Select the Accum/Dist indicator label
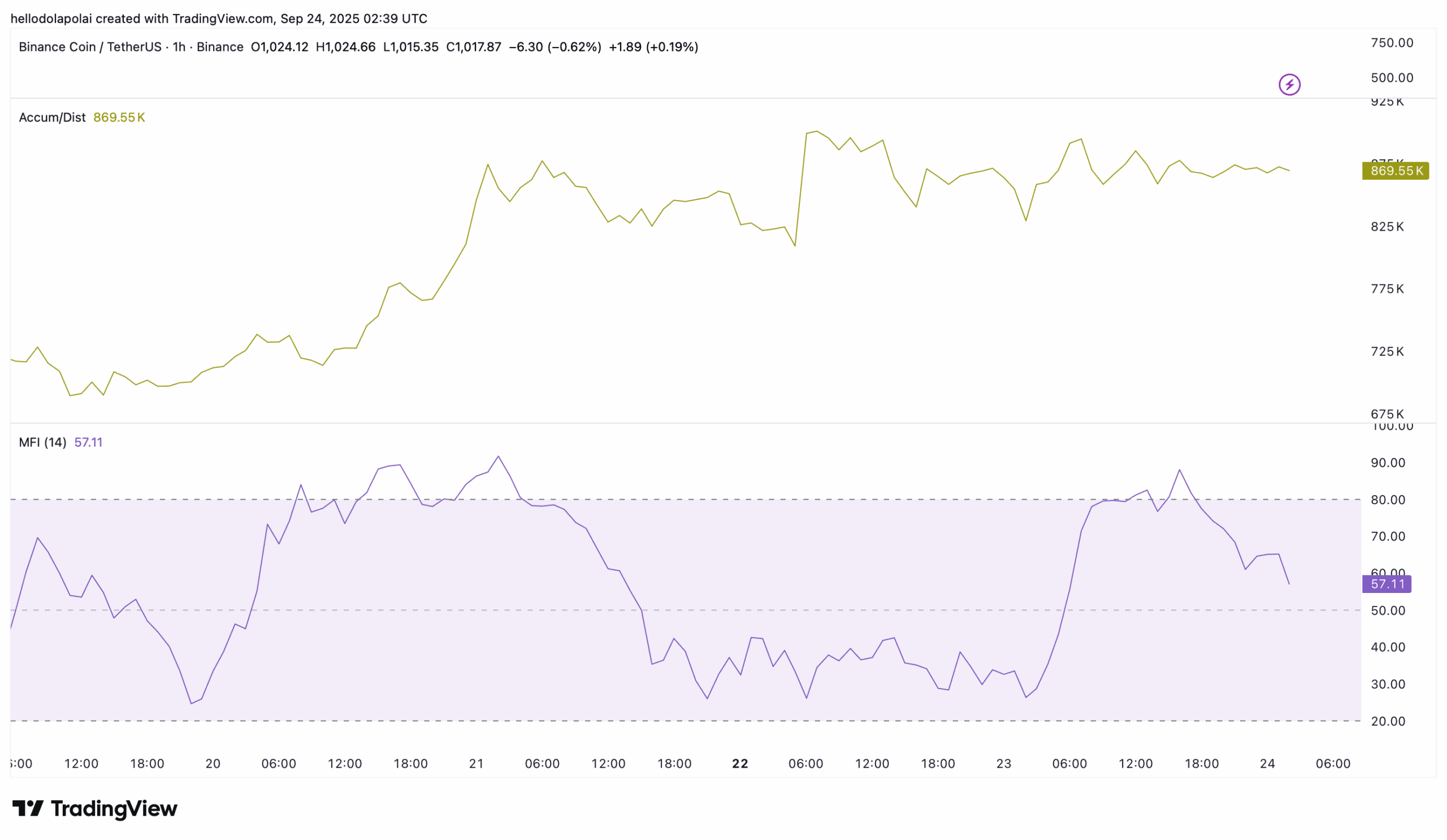Image resolution: width=1447 pixels, height=840 pixels. coord(52,118)
